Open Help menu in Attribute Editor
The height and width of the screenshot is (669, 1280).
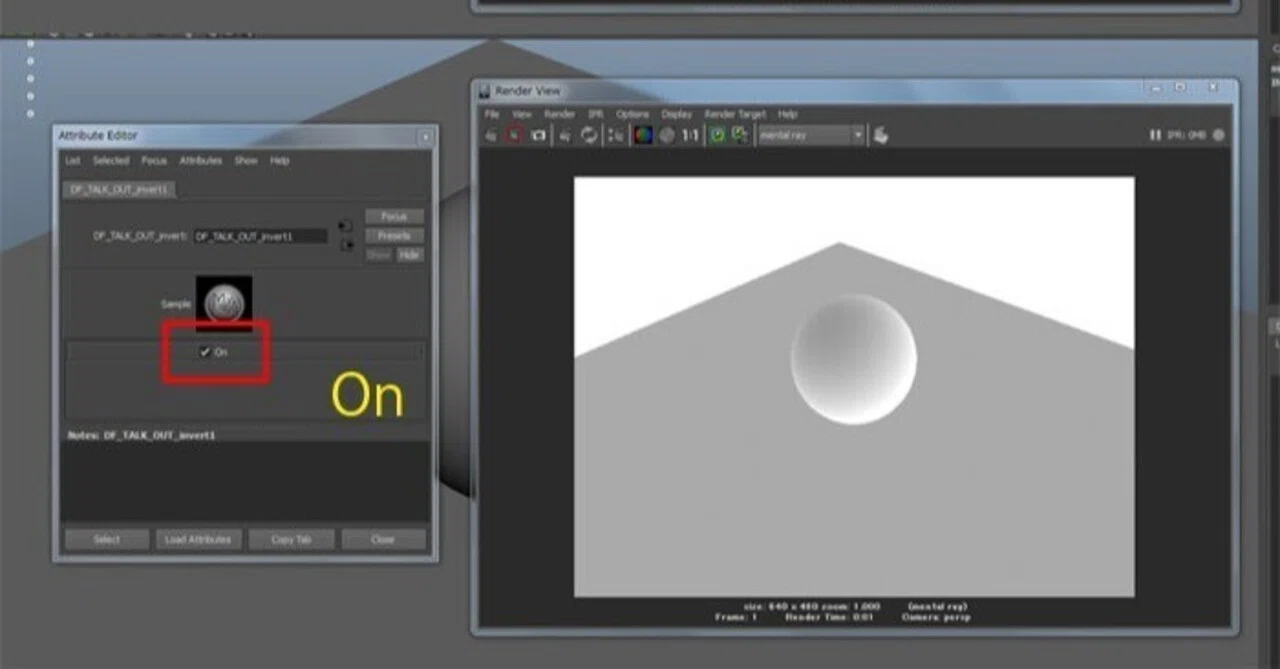(280, 160)
